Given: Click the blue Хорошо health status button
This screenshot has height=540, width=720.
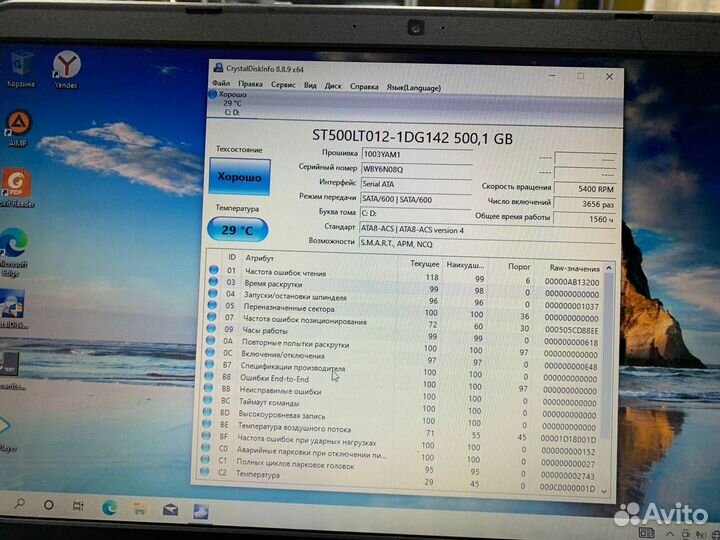Looking at the screenshot, I should [239, 177].
